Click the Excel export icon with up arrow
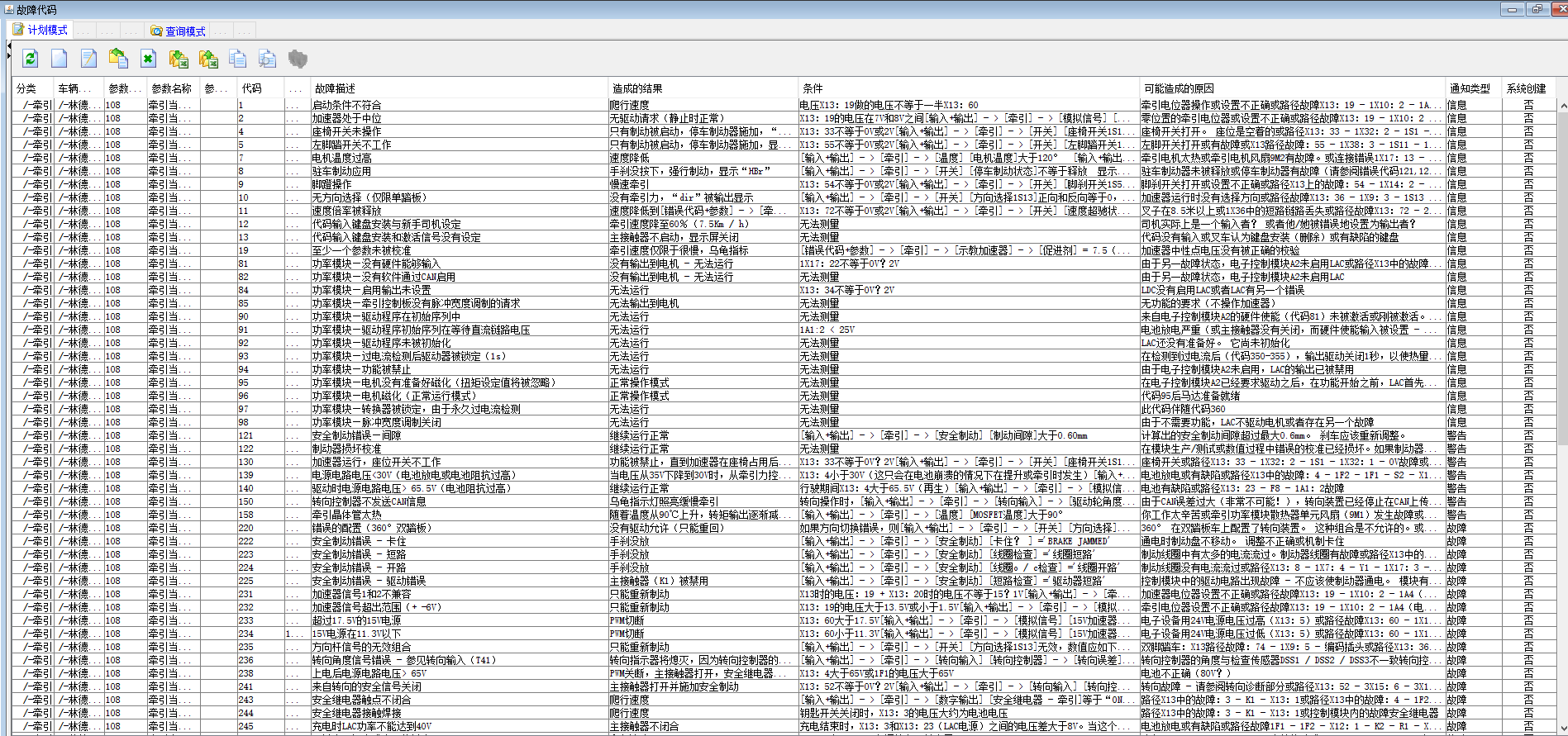Screen dimensions: 1568x736 (x=208, y=59)
